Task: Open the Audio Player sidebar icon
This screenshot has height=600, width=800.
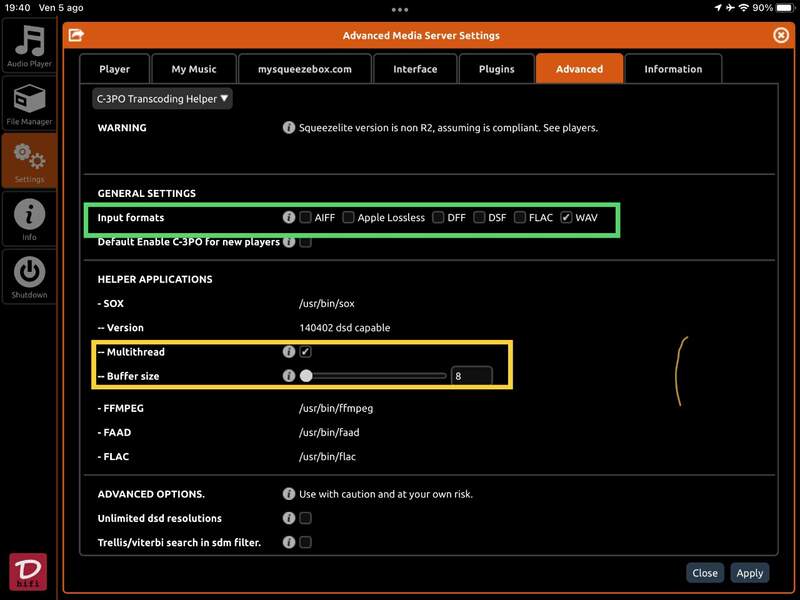Action: [x=29, y=46]
